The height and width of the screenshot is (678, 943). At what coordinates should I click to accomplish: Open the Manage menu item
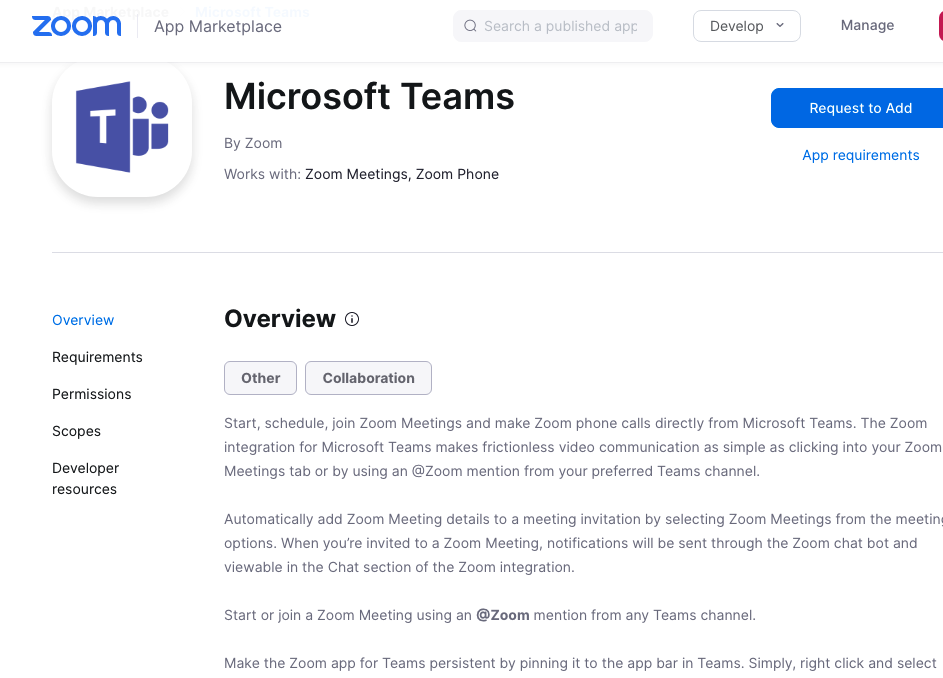tap(867, 25)
